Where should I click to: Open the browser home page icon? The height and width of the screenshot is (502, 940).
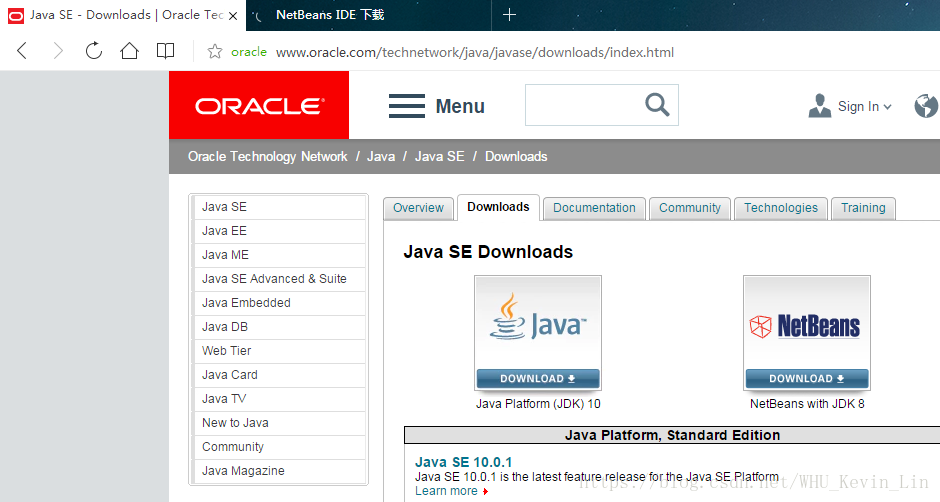coord(129,51)
